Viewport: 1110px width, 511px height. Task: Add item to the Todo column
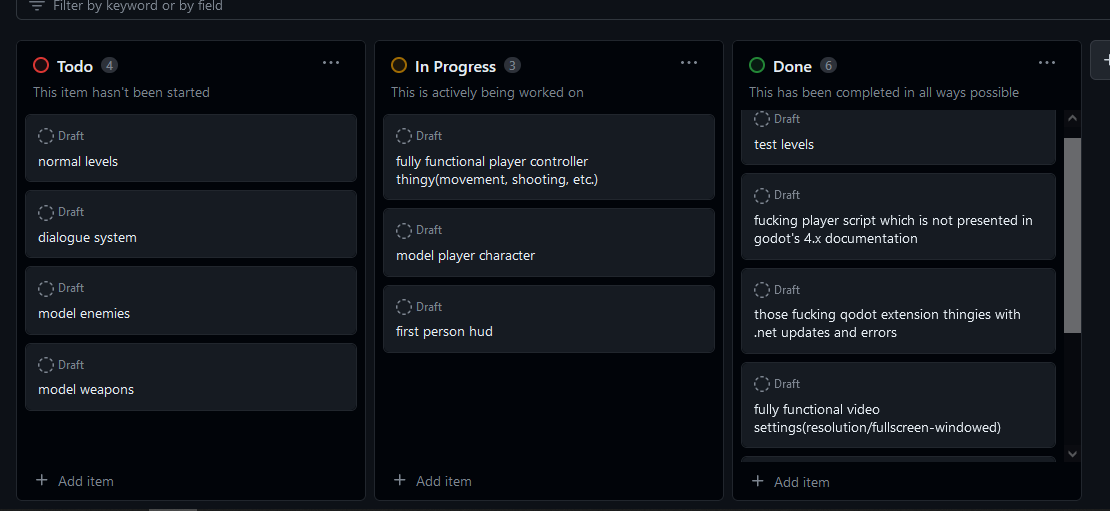coord(74,481)
